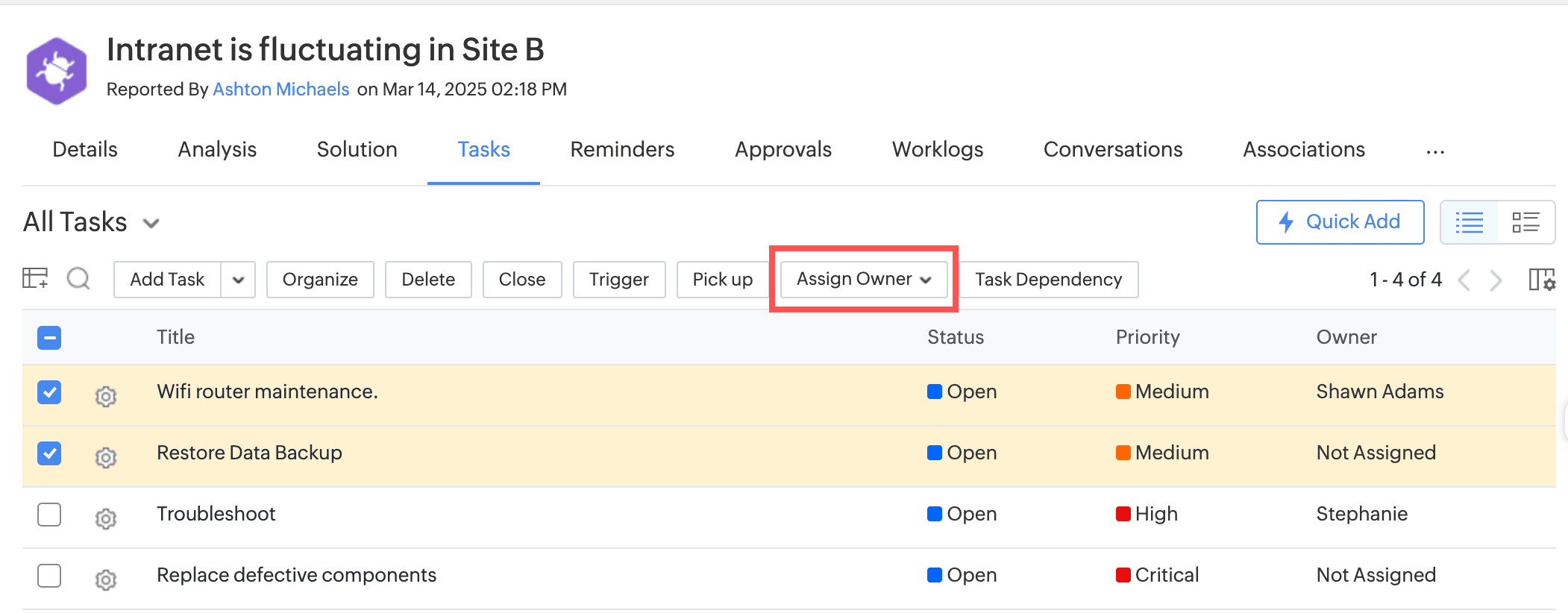The image size is (1568, 613).
Task: Select the Troubleshoot task checkbox
Action: (x=49, y=515)
